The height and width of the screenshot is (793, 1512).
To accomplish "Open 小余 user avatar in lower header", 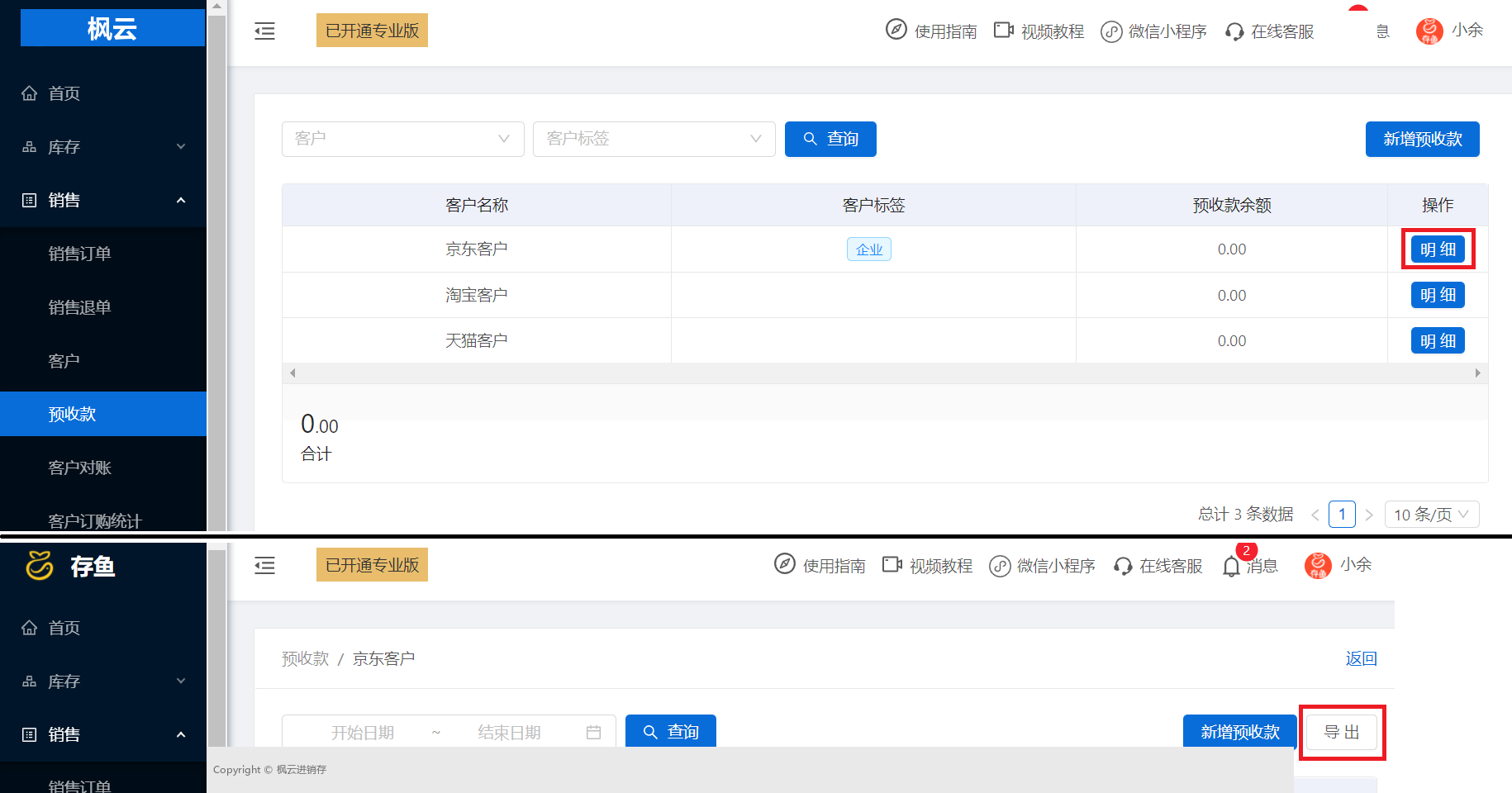I will 1318,565.
